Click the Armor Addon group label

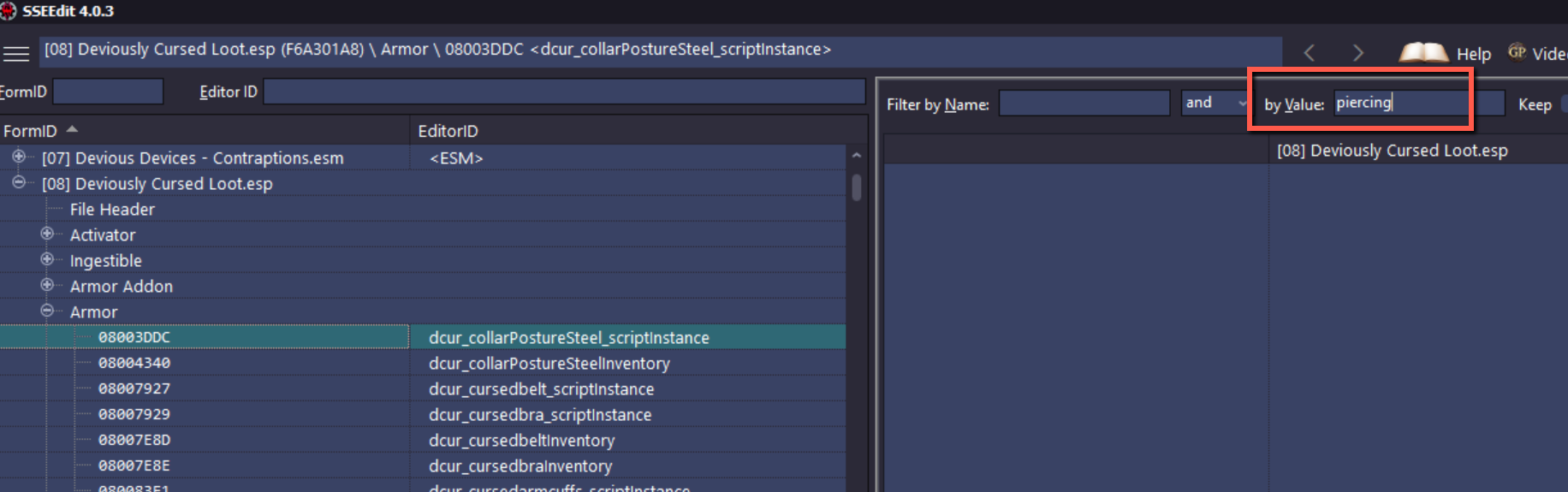[x=122, y=286]
